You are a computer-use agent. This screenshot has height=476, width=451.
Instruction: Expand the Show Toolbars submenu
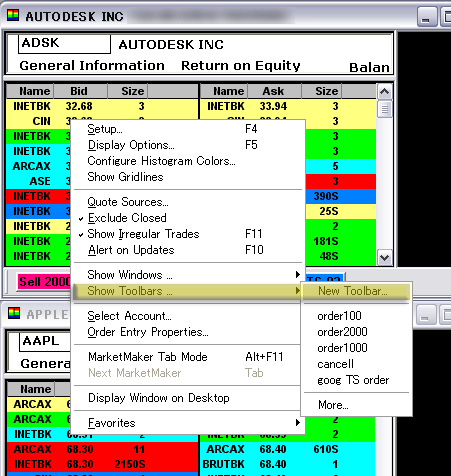coord(188,291)
